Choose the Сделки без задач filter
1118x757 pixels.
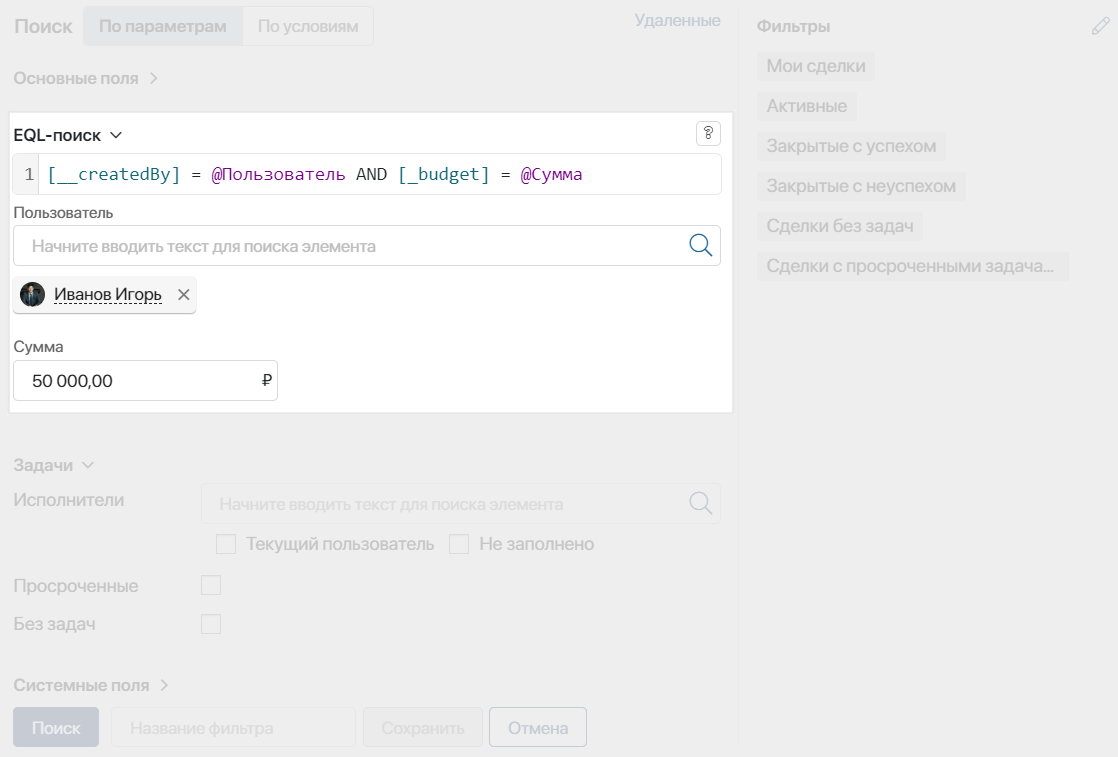(x=840, y=226)
